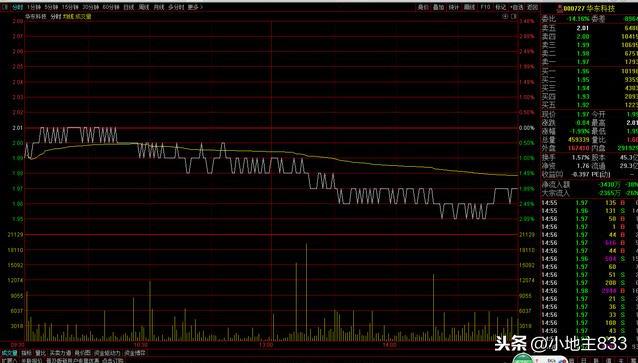Click the 返回 return button
Image resolution: width=638 pixels, height=363 pixels.
pos(533,7)
